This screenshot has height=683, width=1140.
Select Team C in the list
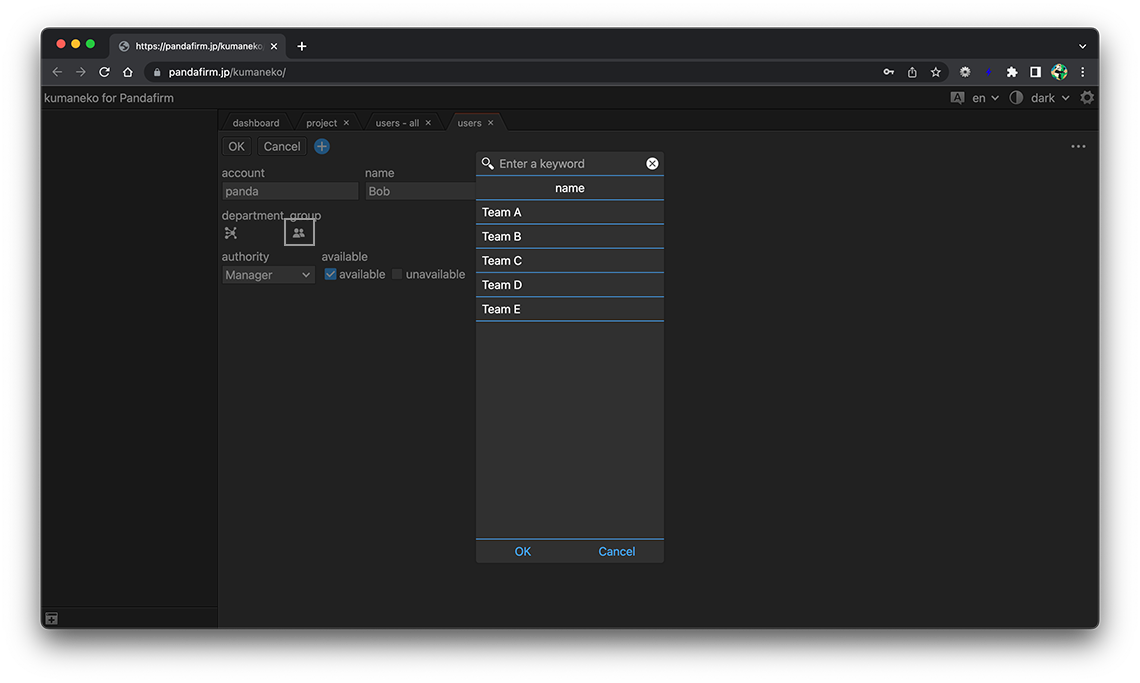point(569,261)
